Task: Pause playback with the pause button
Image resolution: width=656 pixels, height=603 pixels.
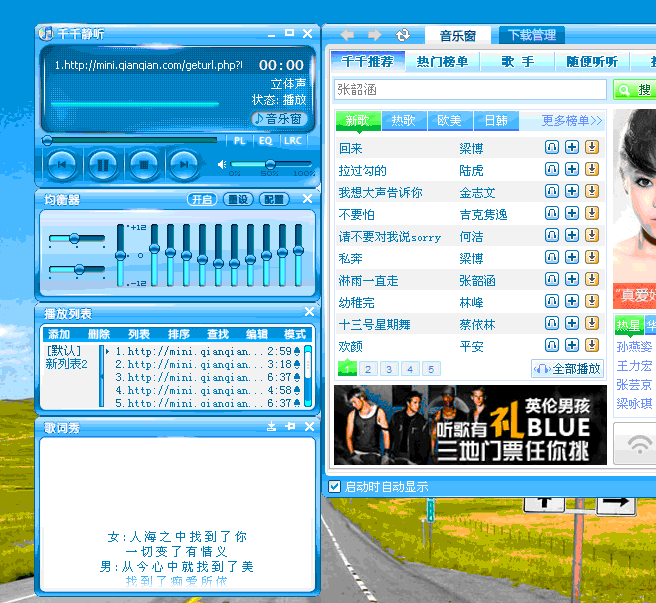Action: pyautogui.click(x=103, y=165)
